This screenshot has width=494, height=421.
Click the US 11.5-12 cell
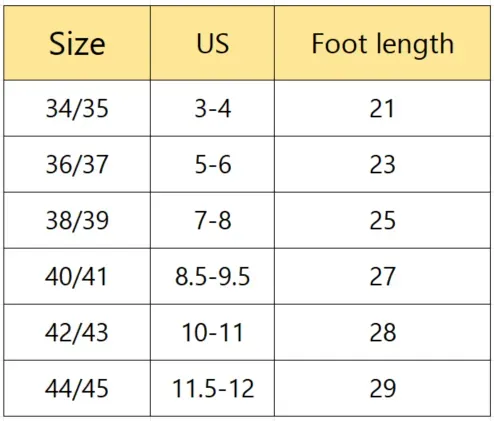click(x=213, y=388)
